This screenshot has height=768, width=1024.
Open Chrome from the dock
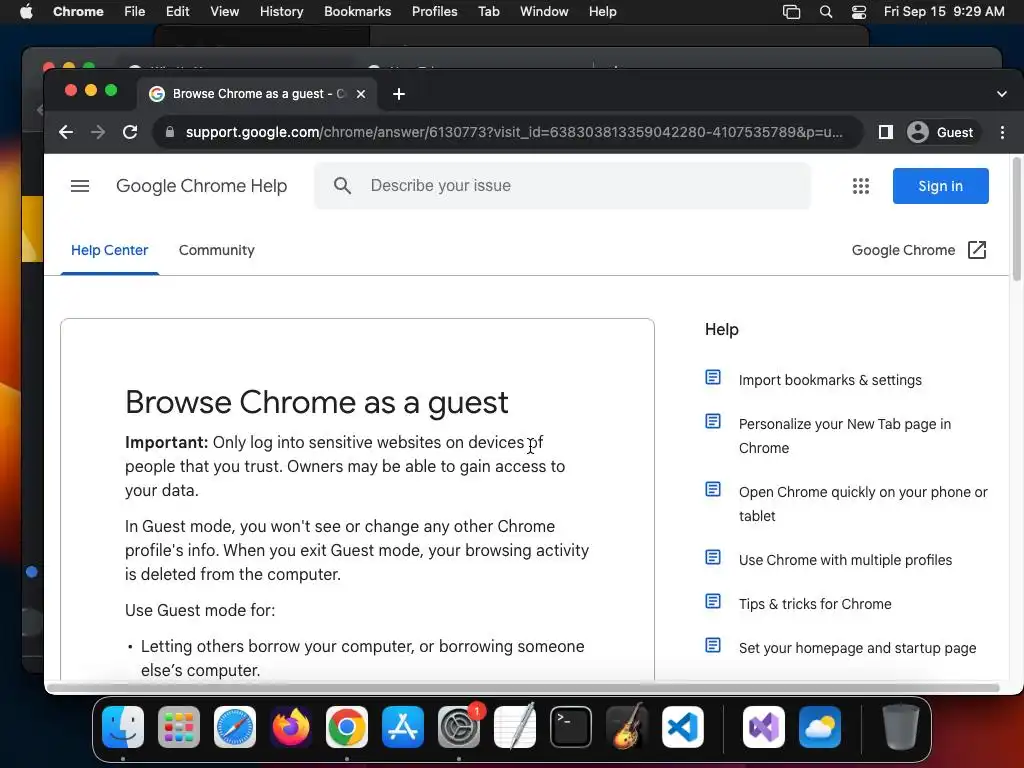click(x=347, y=727)
